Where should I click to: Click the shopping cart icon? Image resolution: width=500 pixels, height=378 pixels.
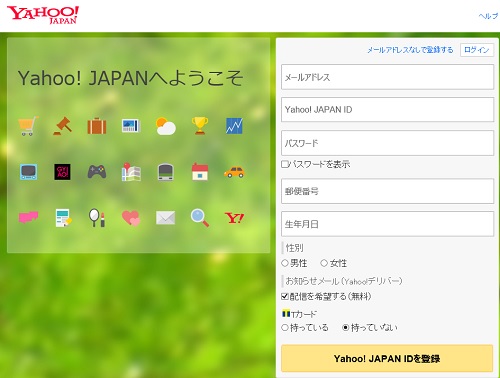[28, 126]
